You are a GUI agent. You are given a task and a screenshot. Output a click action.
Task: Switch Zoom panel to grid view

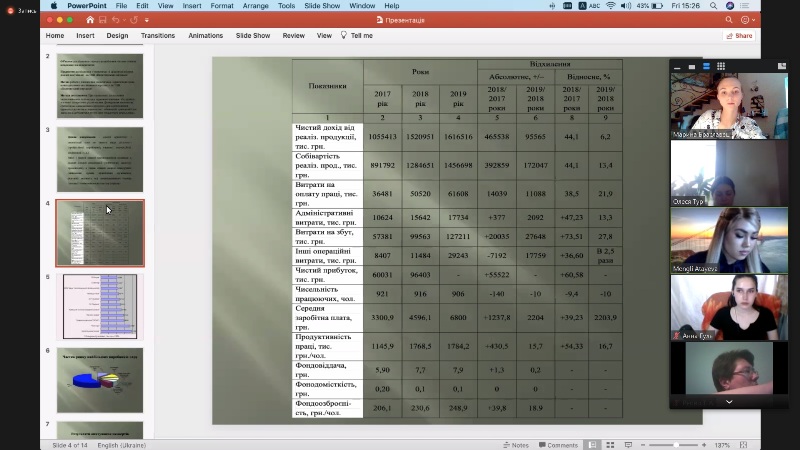(721, 66)
